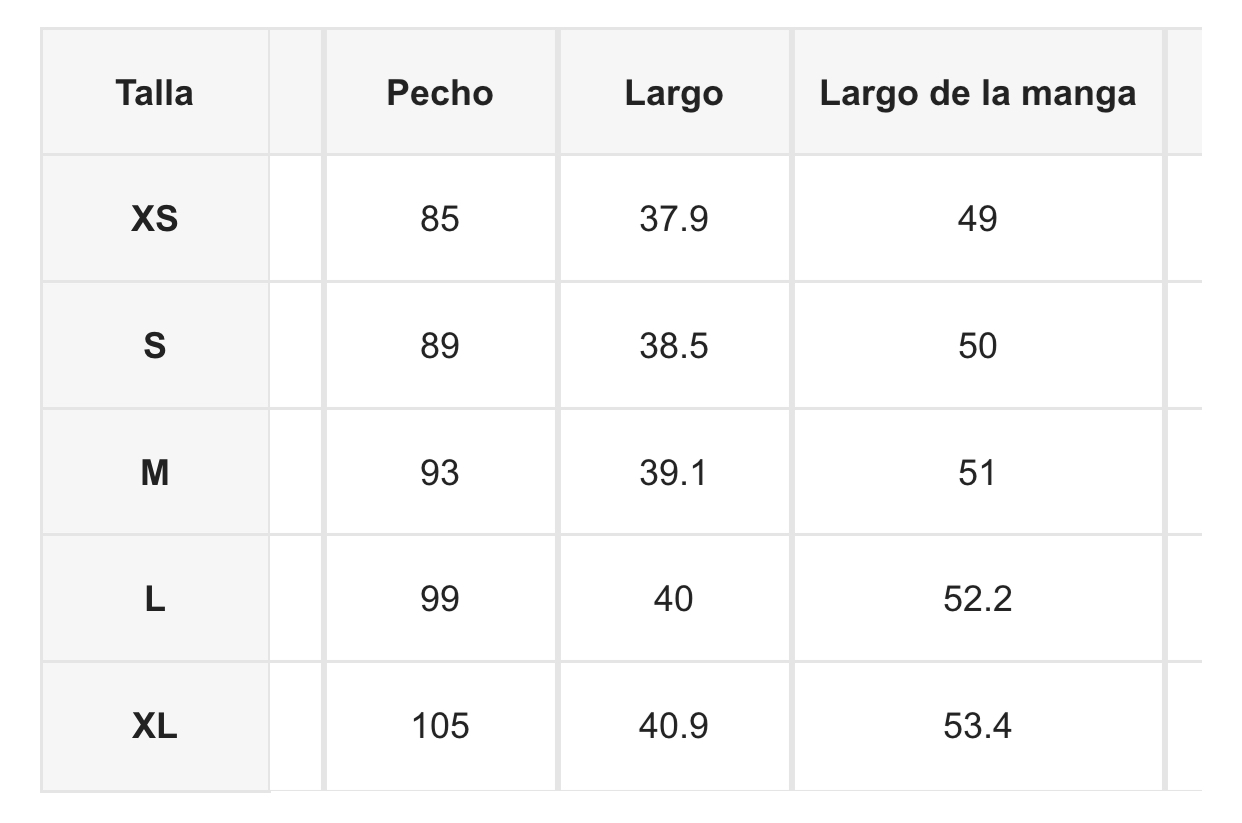Select the Largo value 38.5 cell
Viewport: 1242px width, 823px height.
click(674, 345)
